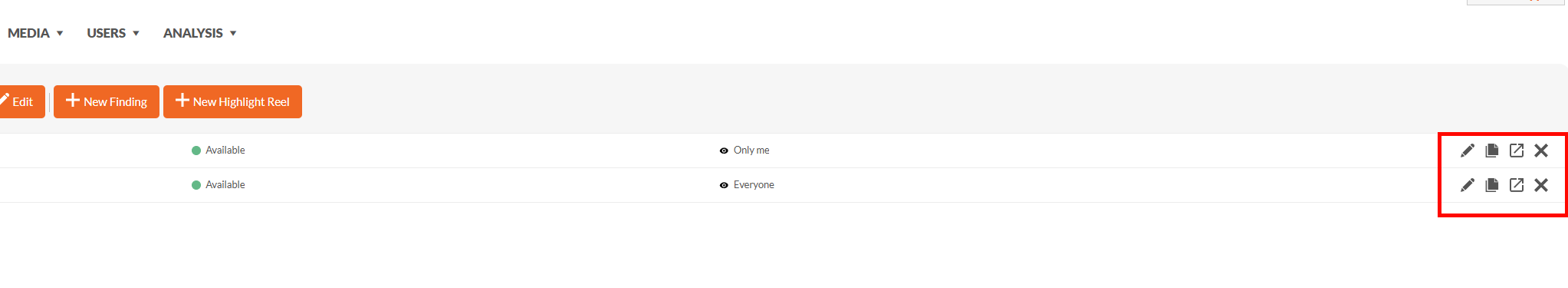Click the pencil icon in the Everyone row
This screenshot has height=288, width=1568.
point(1467,185)
